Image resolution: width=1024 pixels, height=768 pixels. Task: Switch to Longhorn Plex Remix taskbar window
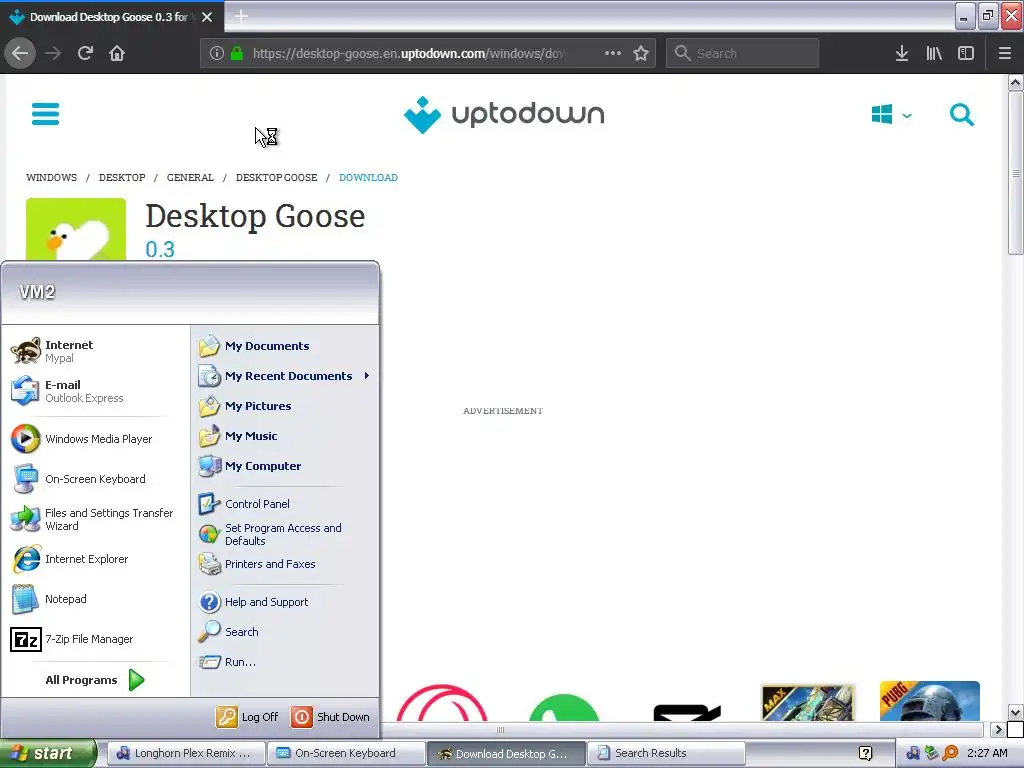(185, 753)
